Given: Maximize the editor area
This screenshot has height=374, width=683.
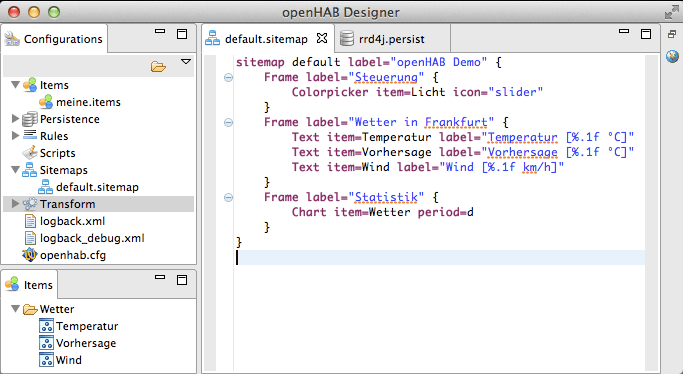Looking at the screenshot, I should coord(646,34).
